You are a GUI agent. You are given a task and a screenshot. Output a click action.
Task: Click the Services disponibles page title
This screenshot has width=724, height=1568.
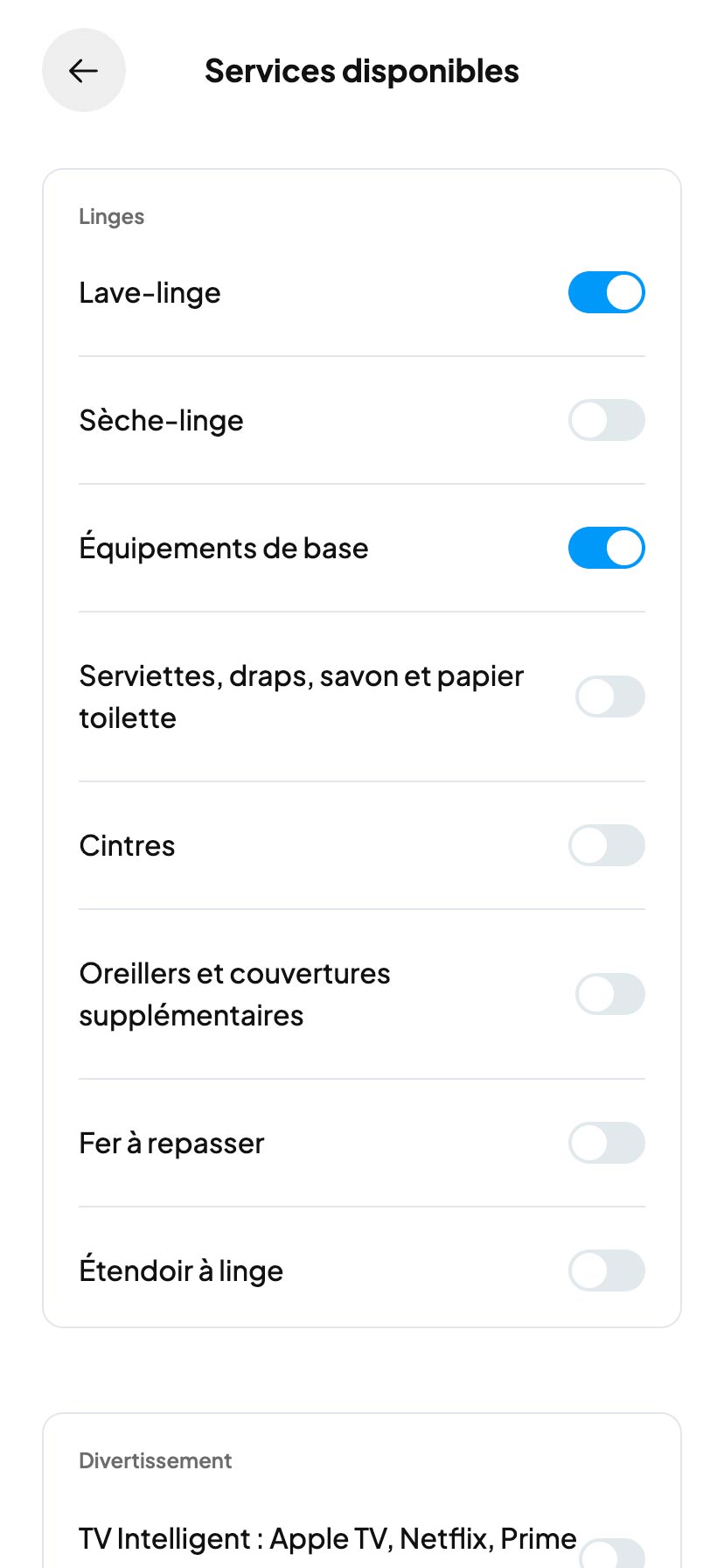pos(361,71)
